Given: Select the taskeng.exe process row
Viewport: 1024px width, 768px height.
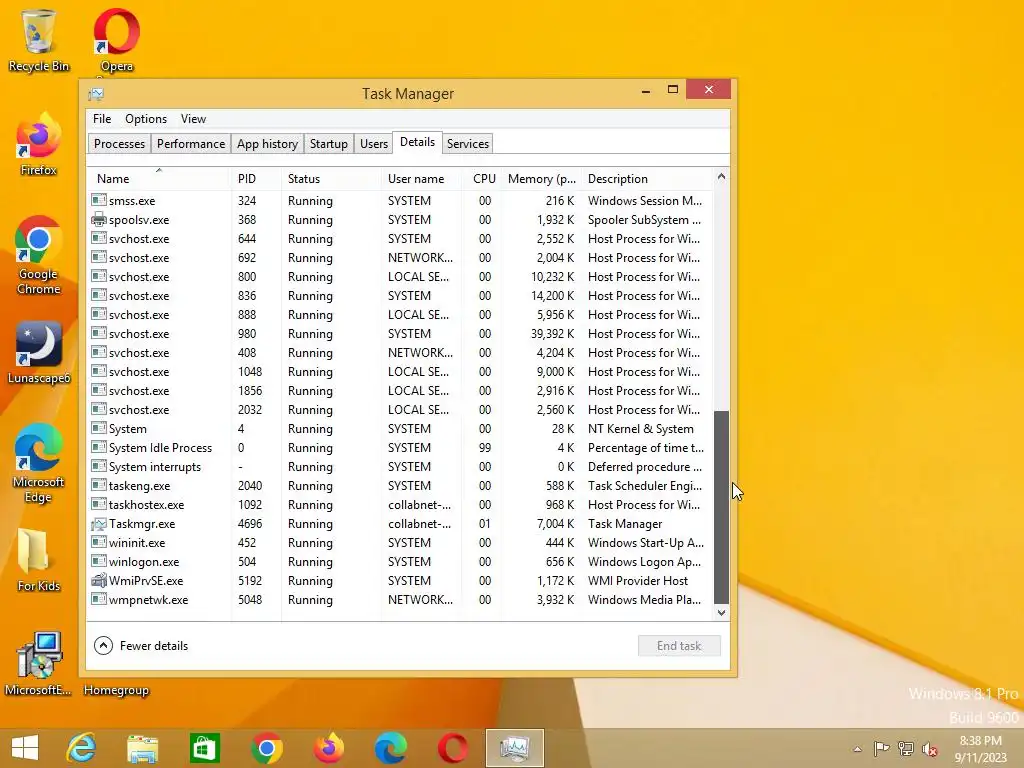Looking at the screenshot, I should (x=400, y=485).
